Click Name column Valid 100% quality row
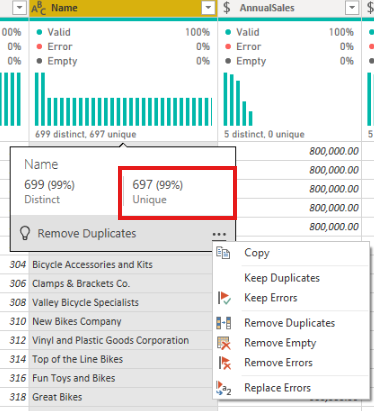374x411 pixels. 123,32
